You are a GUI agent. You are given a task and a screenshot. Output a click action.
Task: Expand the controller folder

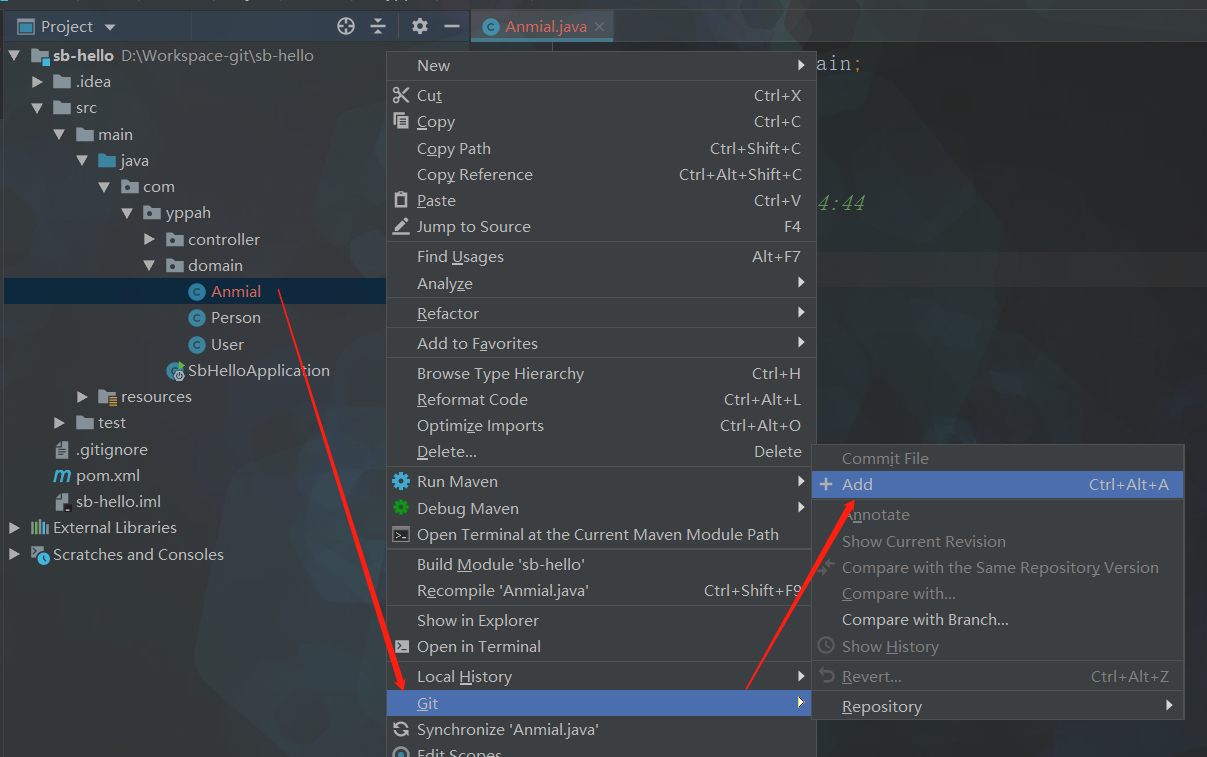149,240
